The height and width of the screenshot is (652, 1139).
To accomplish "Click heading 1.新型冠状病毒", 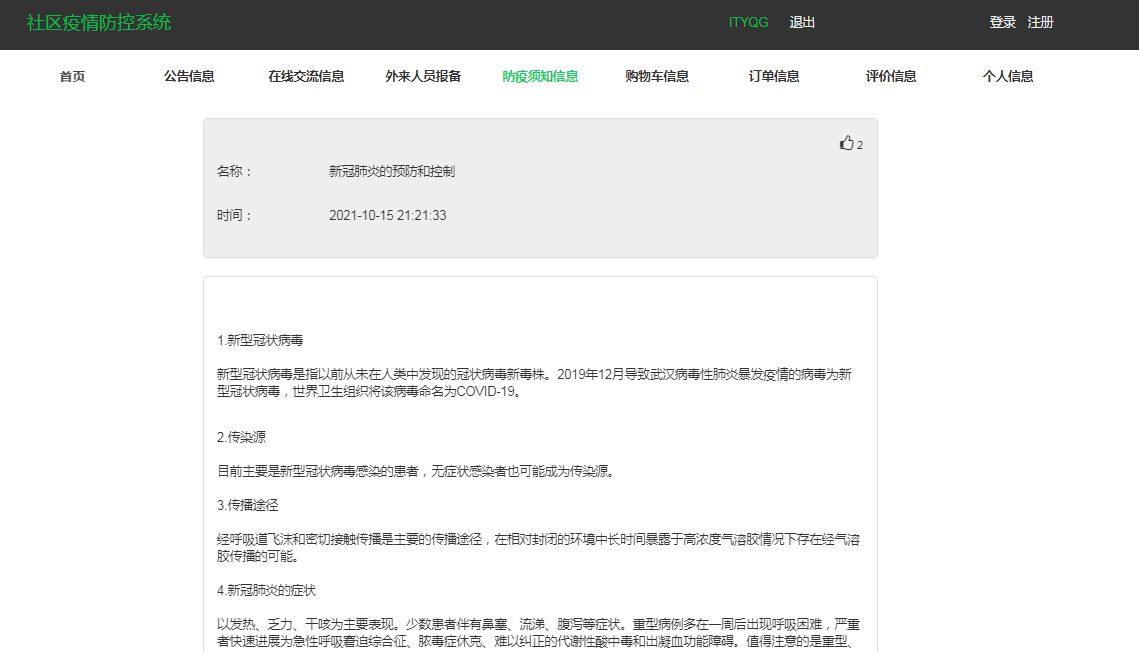I will 260,341.
